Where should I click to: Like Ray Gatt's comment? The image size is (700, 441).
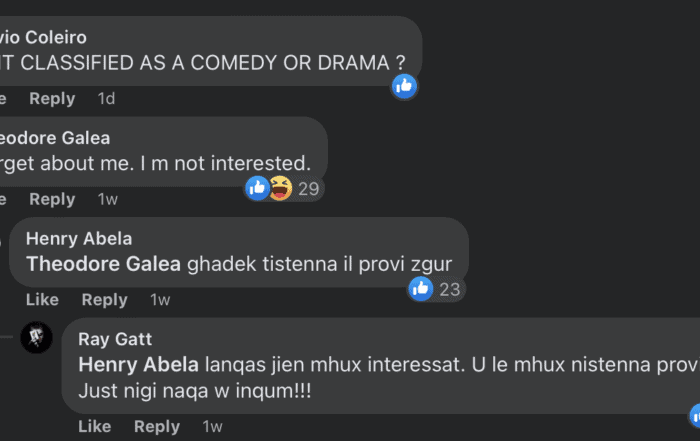(94, 426)
